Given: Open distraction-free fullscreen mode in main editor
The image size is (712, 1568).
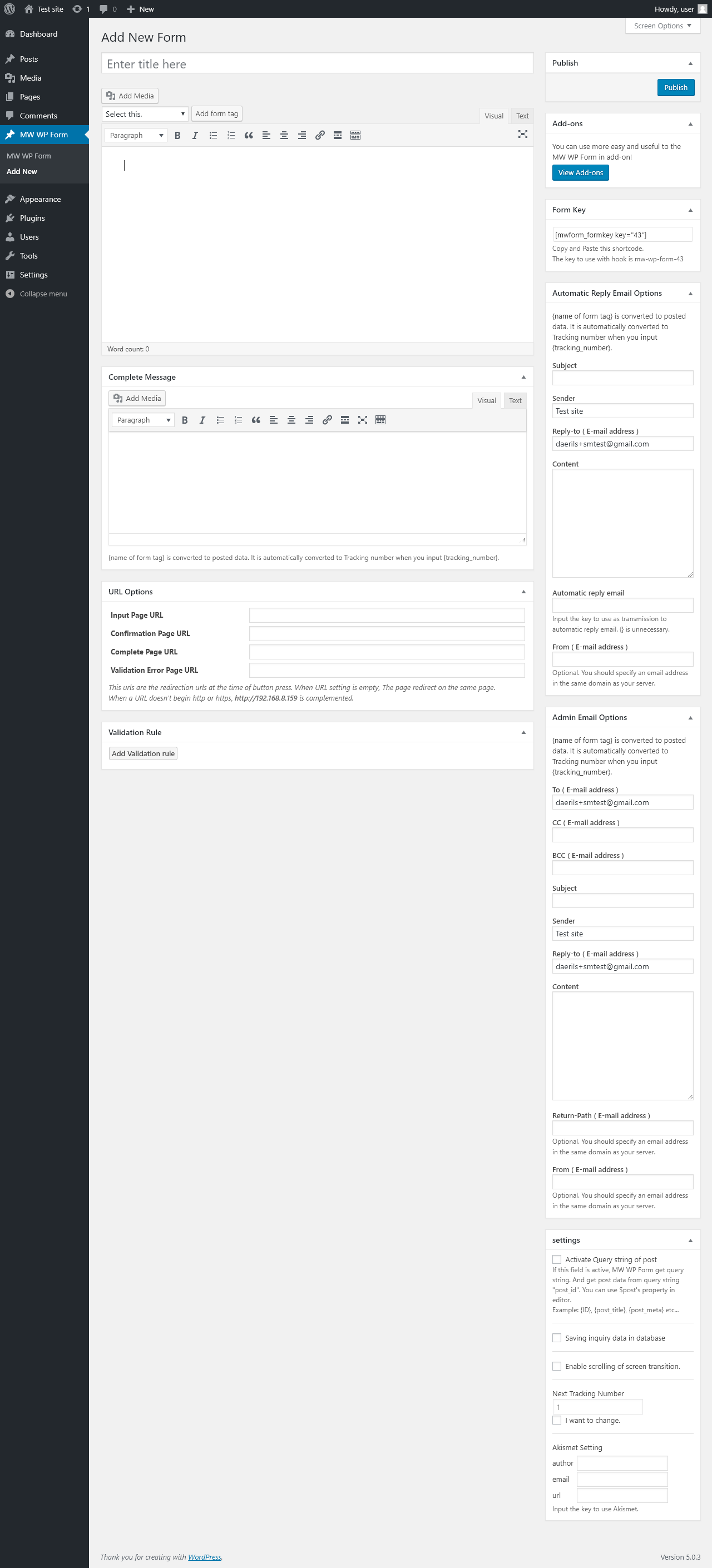Looking at the screenshot, I should [522, 134].
